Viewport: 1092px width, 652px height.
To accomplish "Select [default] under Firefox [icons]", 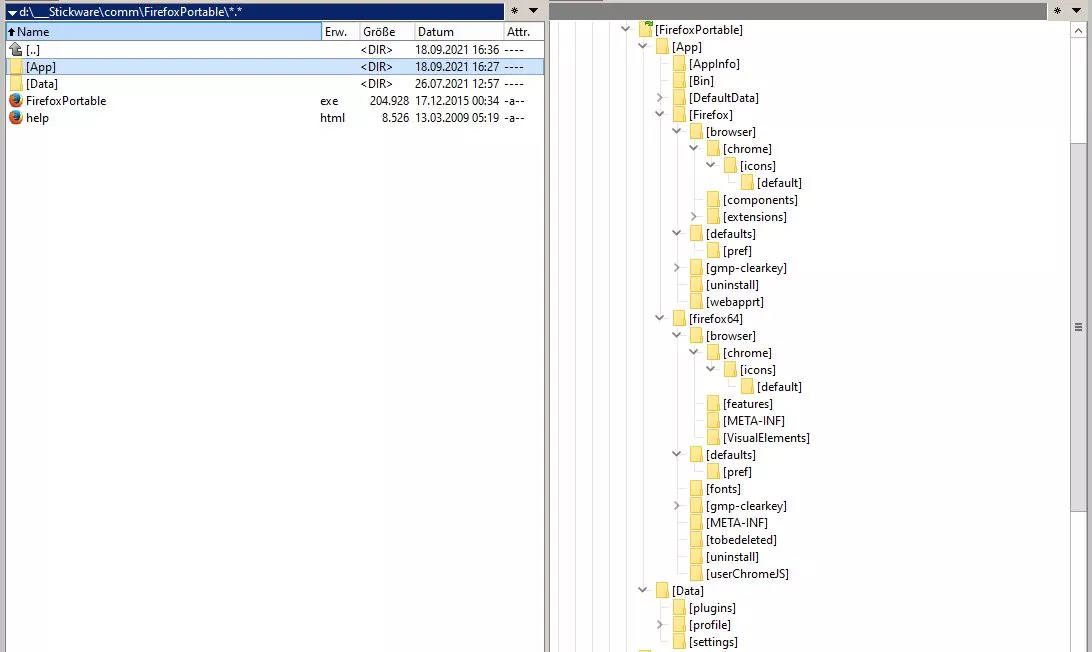I will coord(779,183).
